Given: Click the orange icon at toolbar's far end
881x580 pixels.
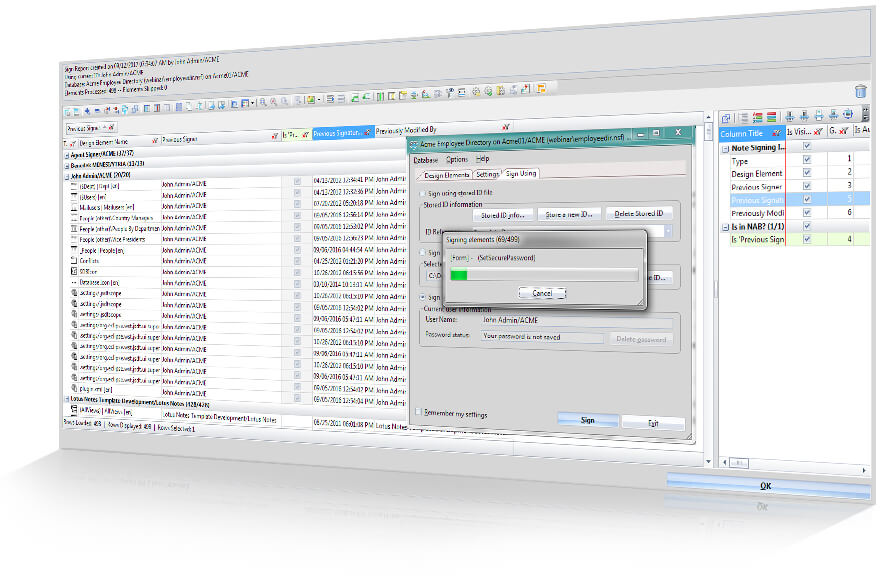Looking at the screenshot, I should coord(541,88).
